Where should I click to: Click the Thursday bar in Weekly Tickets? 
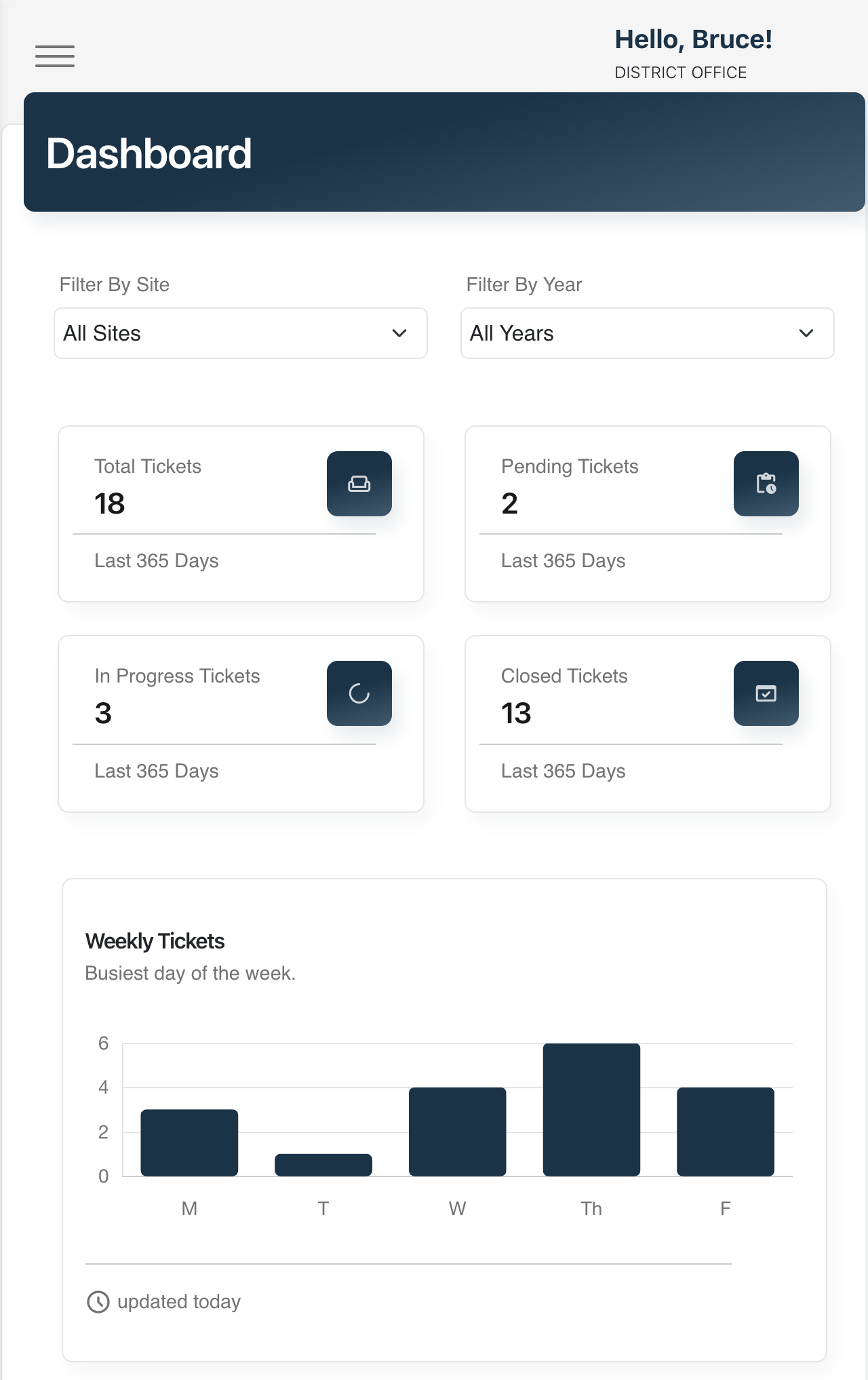591,1110
